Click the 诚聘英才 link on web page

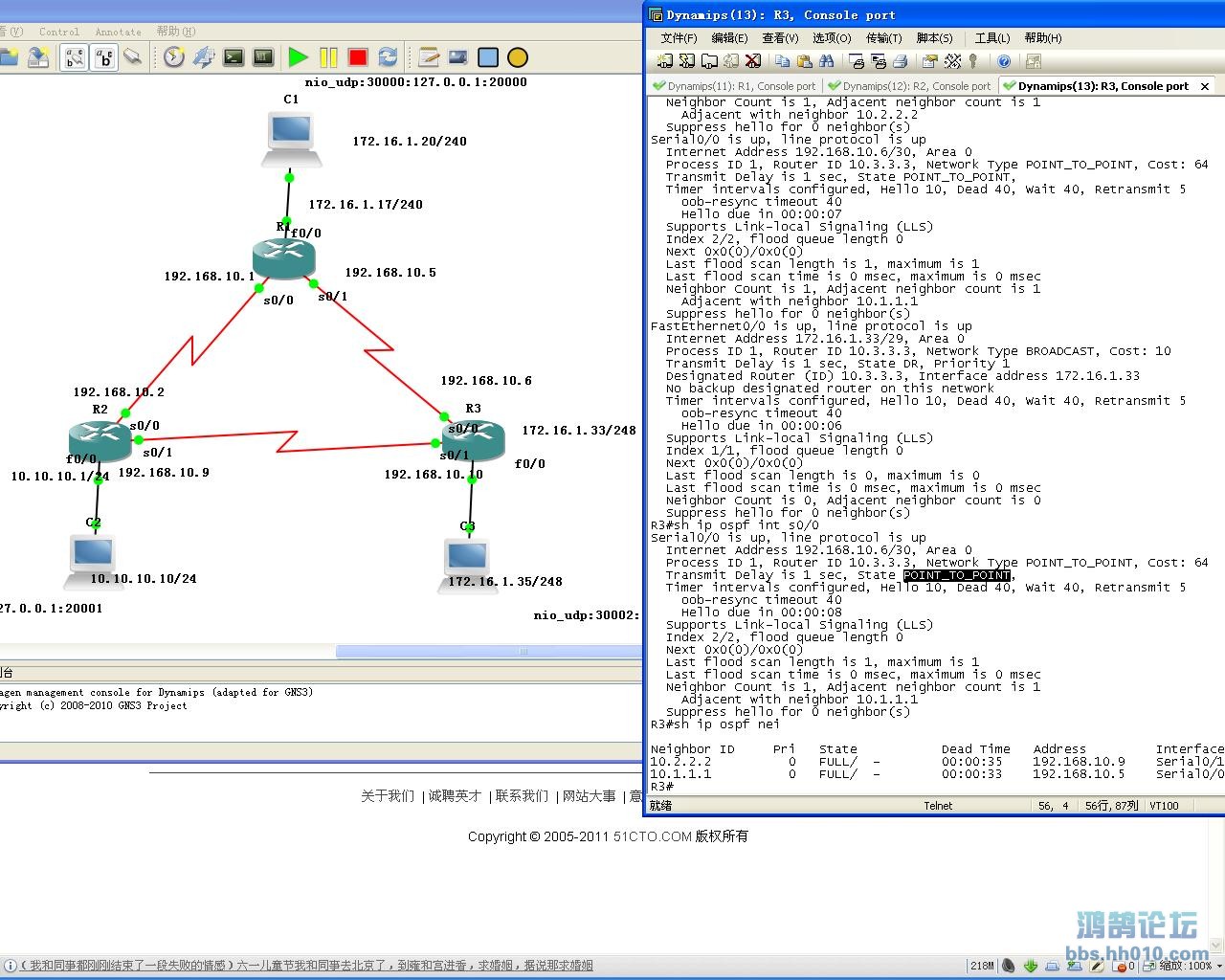point(455,796)
